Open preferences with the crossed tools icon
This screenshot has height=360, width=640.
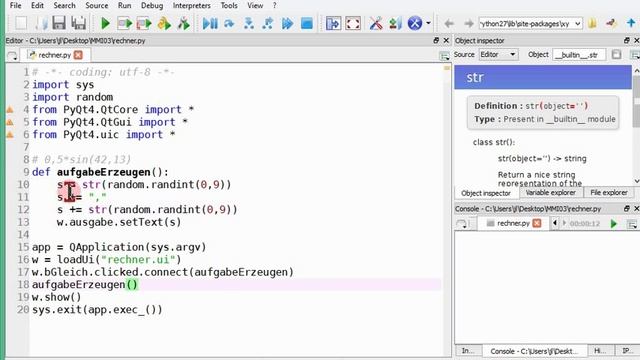click(376, 23)
